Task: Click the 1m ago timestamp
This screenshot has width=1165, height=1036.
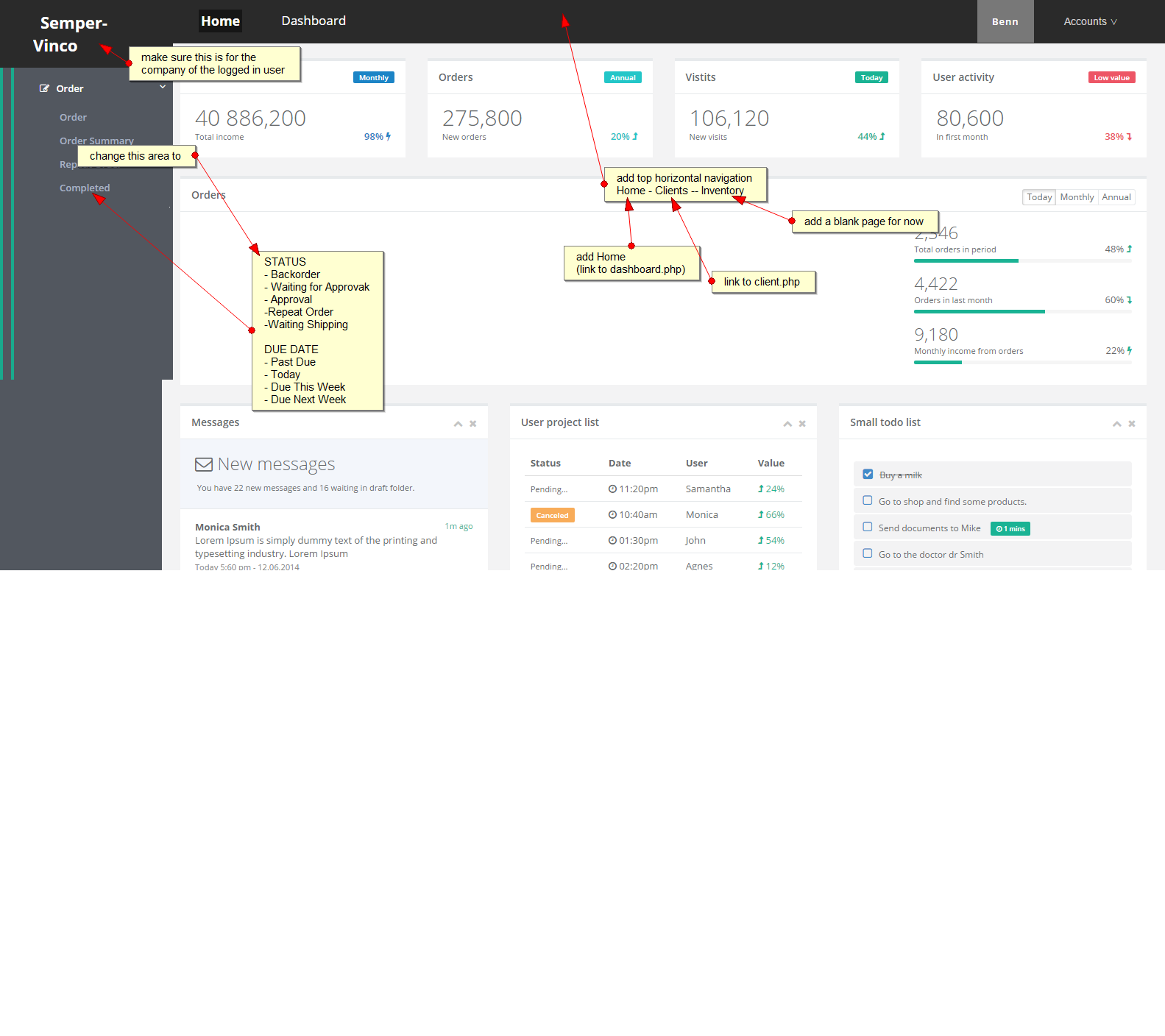Action: [x=458, y=526]
